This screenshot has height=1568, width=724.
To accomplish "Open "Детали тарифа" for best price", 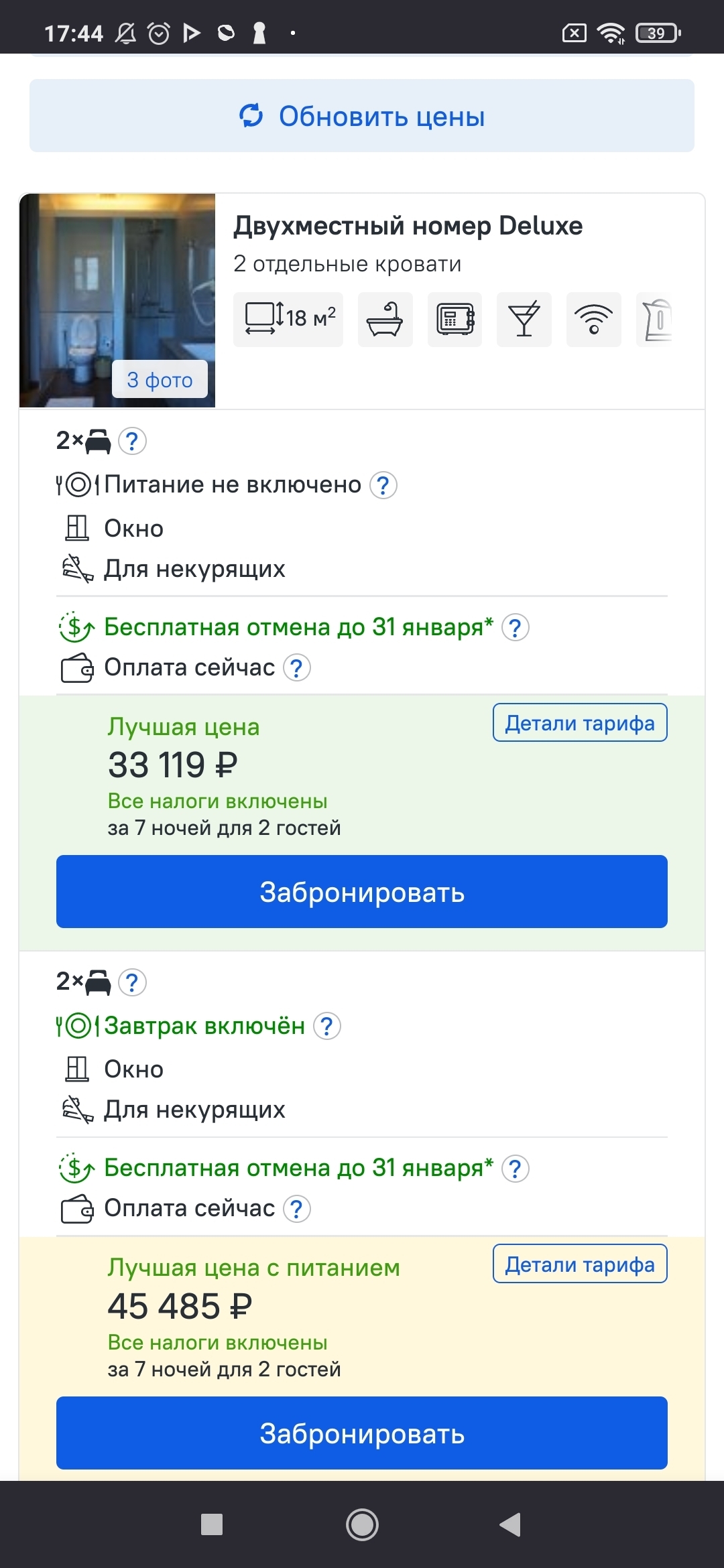I will pyautogui.click(x=580, y=723).
